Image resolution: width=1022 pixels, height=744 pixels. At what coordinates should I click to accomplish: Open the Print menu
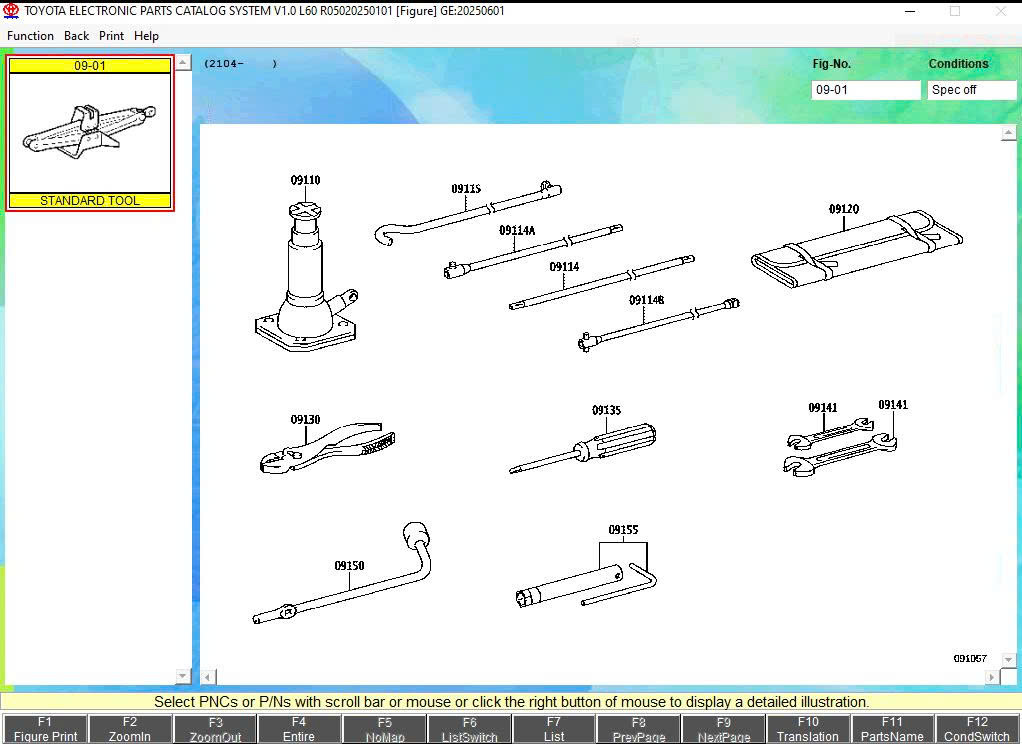pyautogui.click(x=111, y=36)
